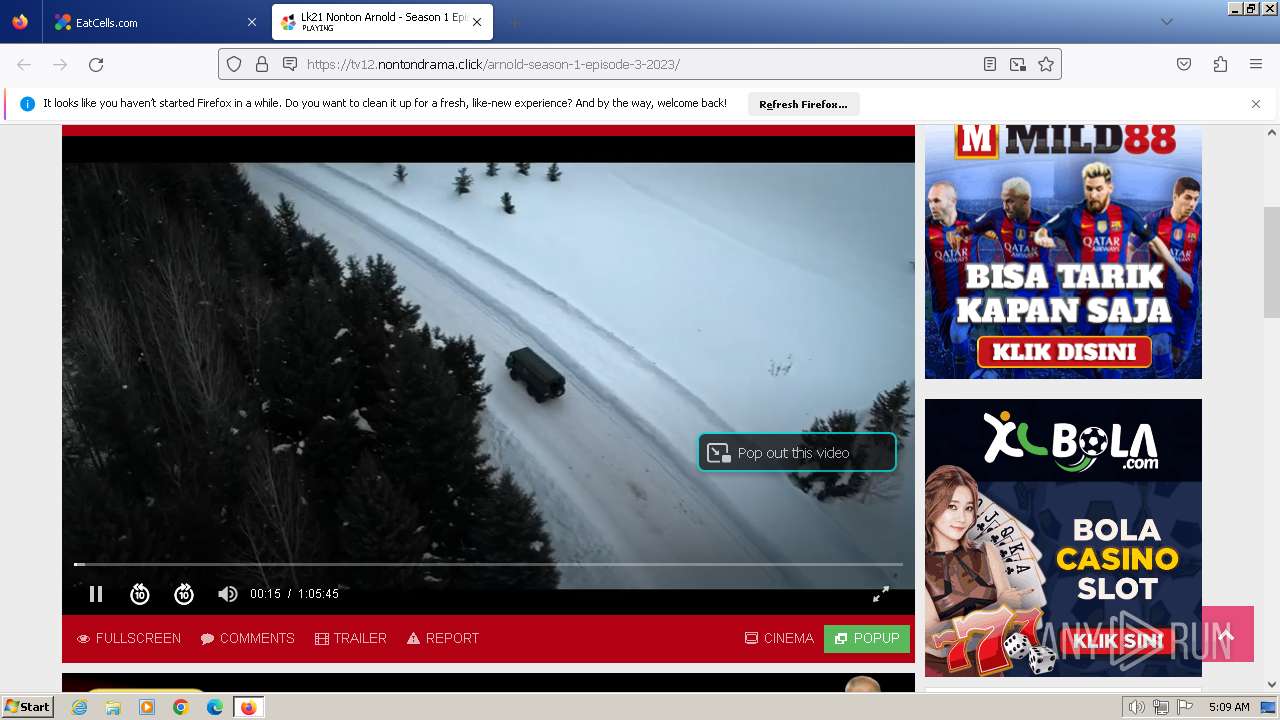This screenshot has height=720, width=1280.
Task: Show the system clock 5:09 AM
Action: [1229, 707]
